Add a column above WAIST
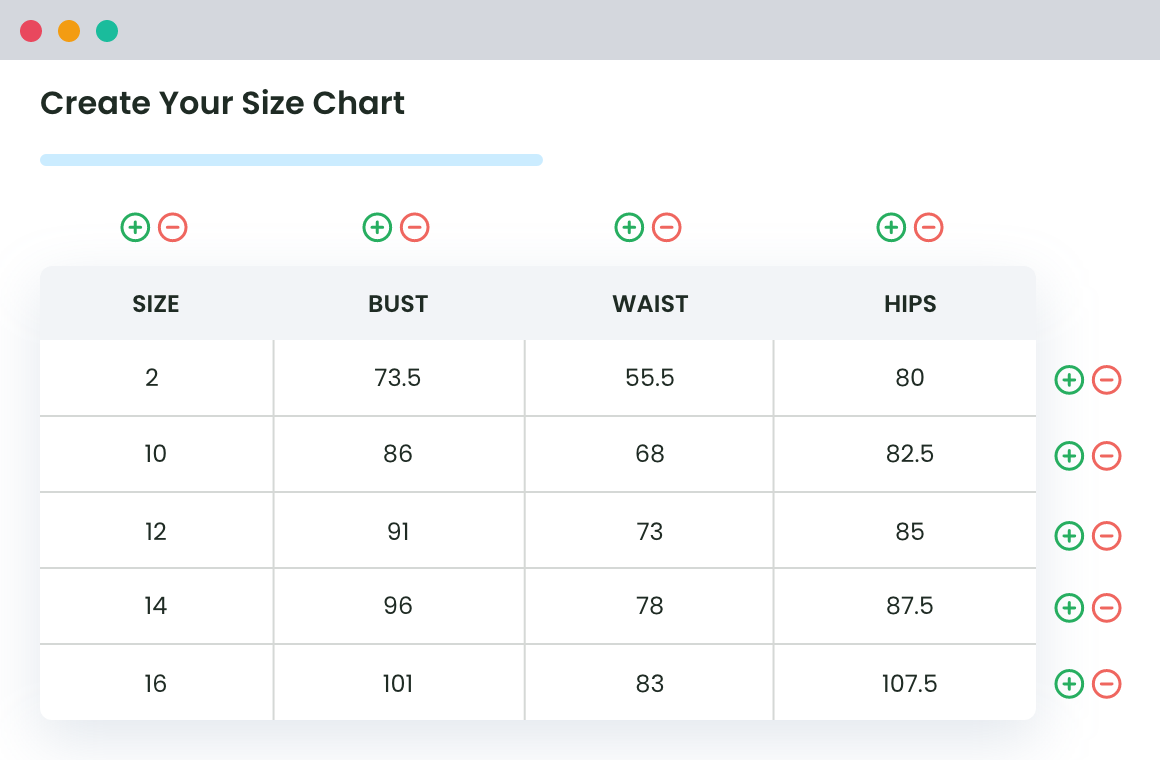 tap(629, 227)
